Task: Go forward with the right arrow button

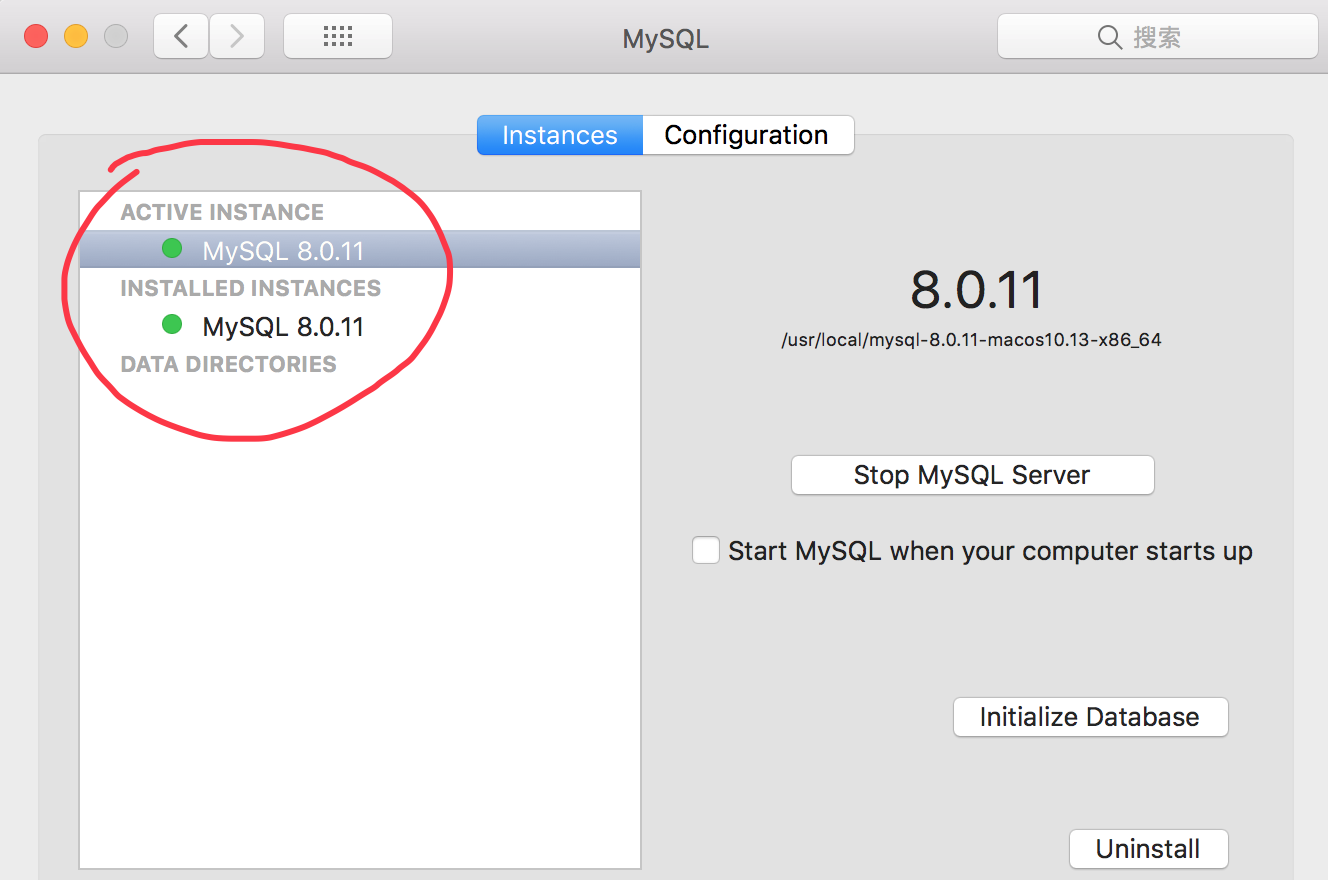Action: [x=237, y=37]
